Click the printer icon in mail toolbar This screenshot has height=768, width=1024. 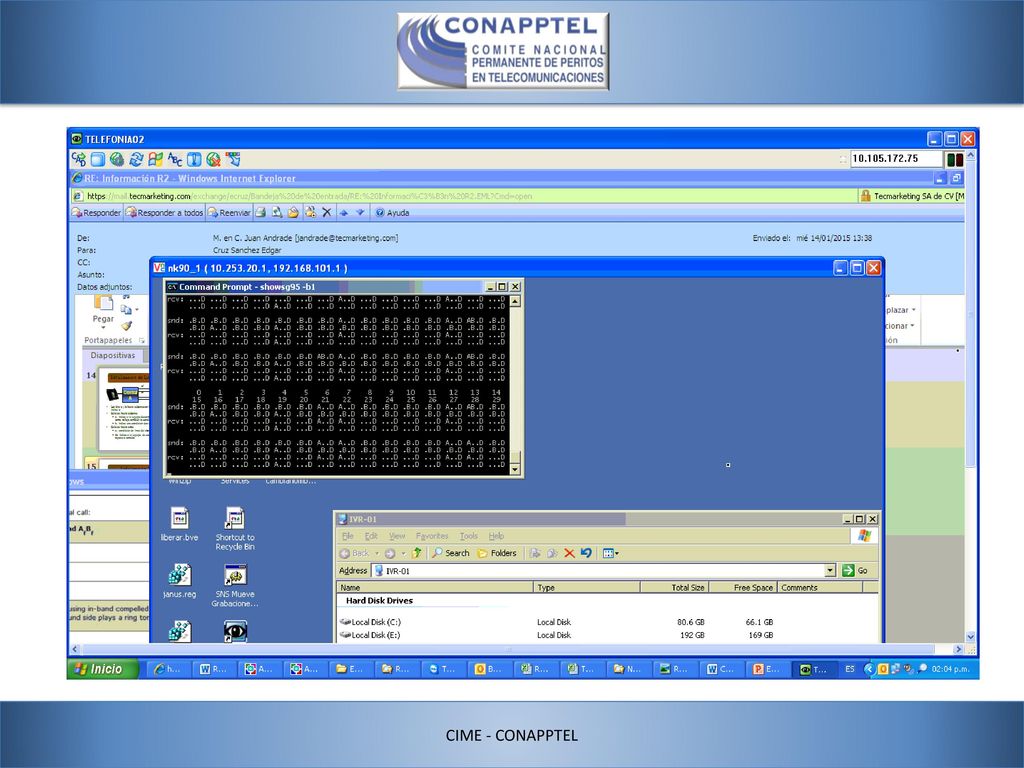(261, 212)
